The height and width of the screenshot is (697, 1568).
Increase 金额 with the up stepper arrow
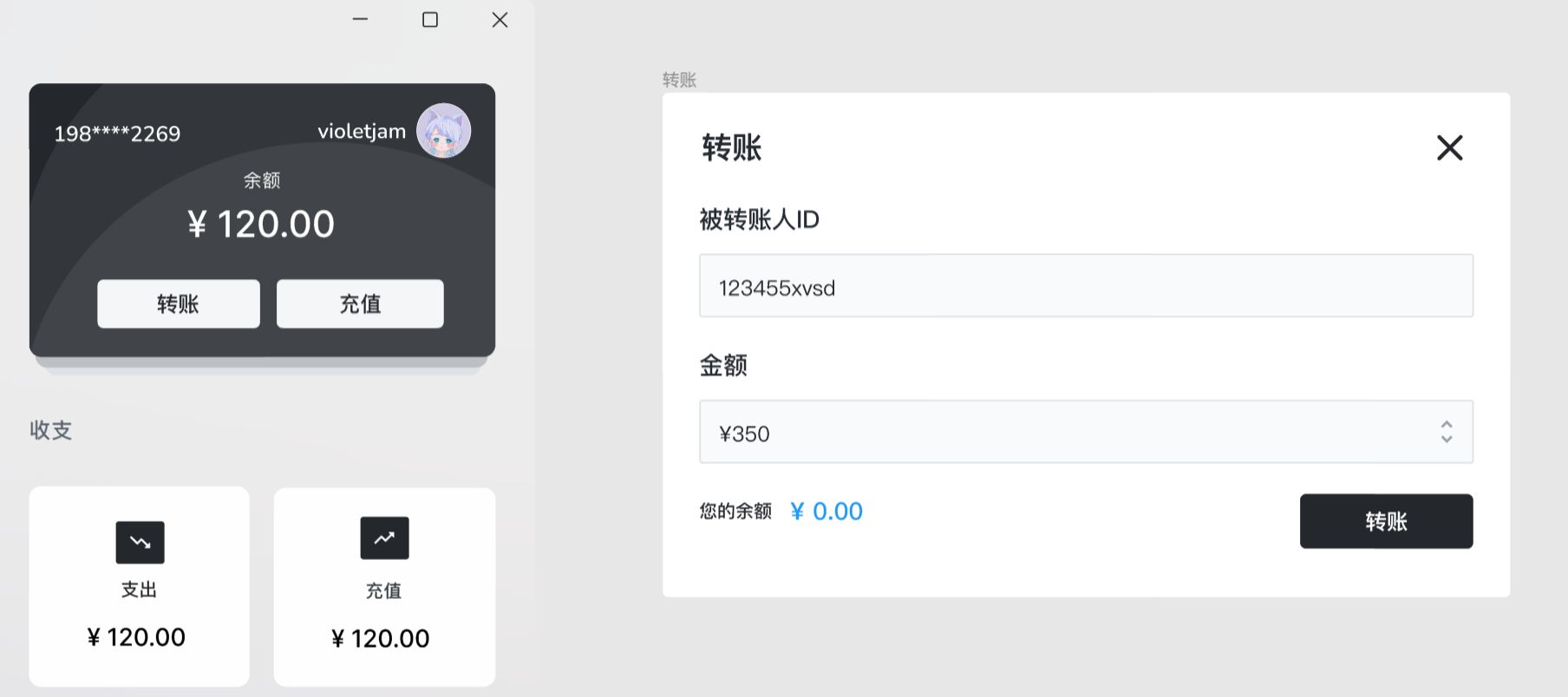[x=1446, y=425]
